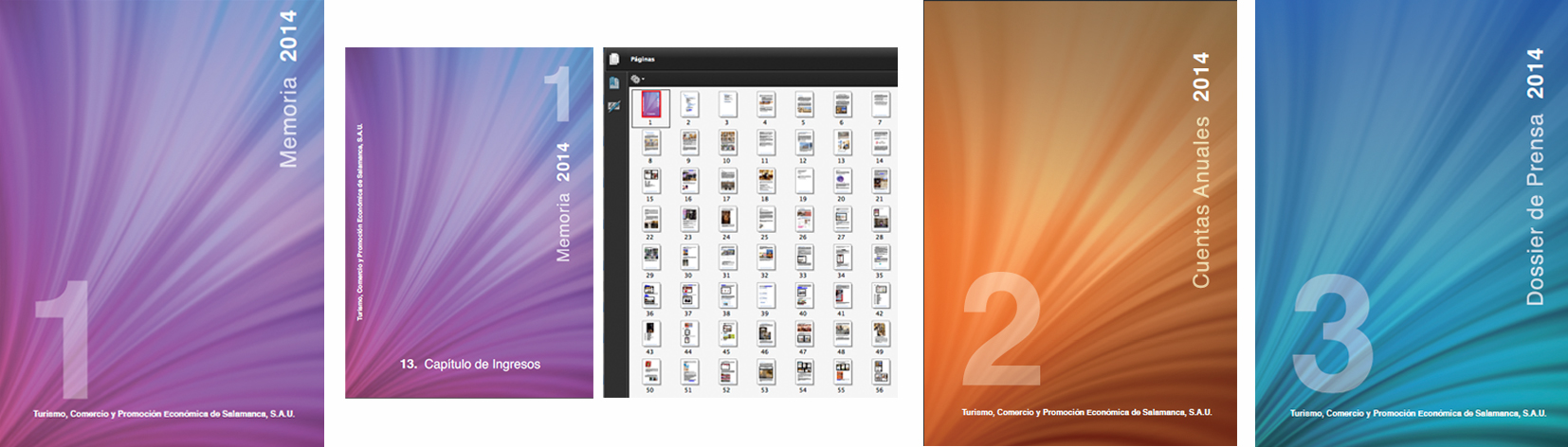
Task: Click the page 36 thumbnail
Action: [x=650, y=295]
